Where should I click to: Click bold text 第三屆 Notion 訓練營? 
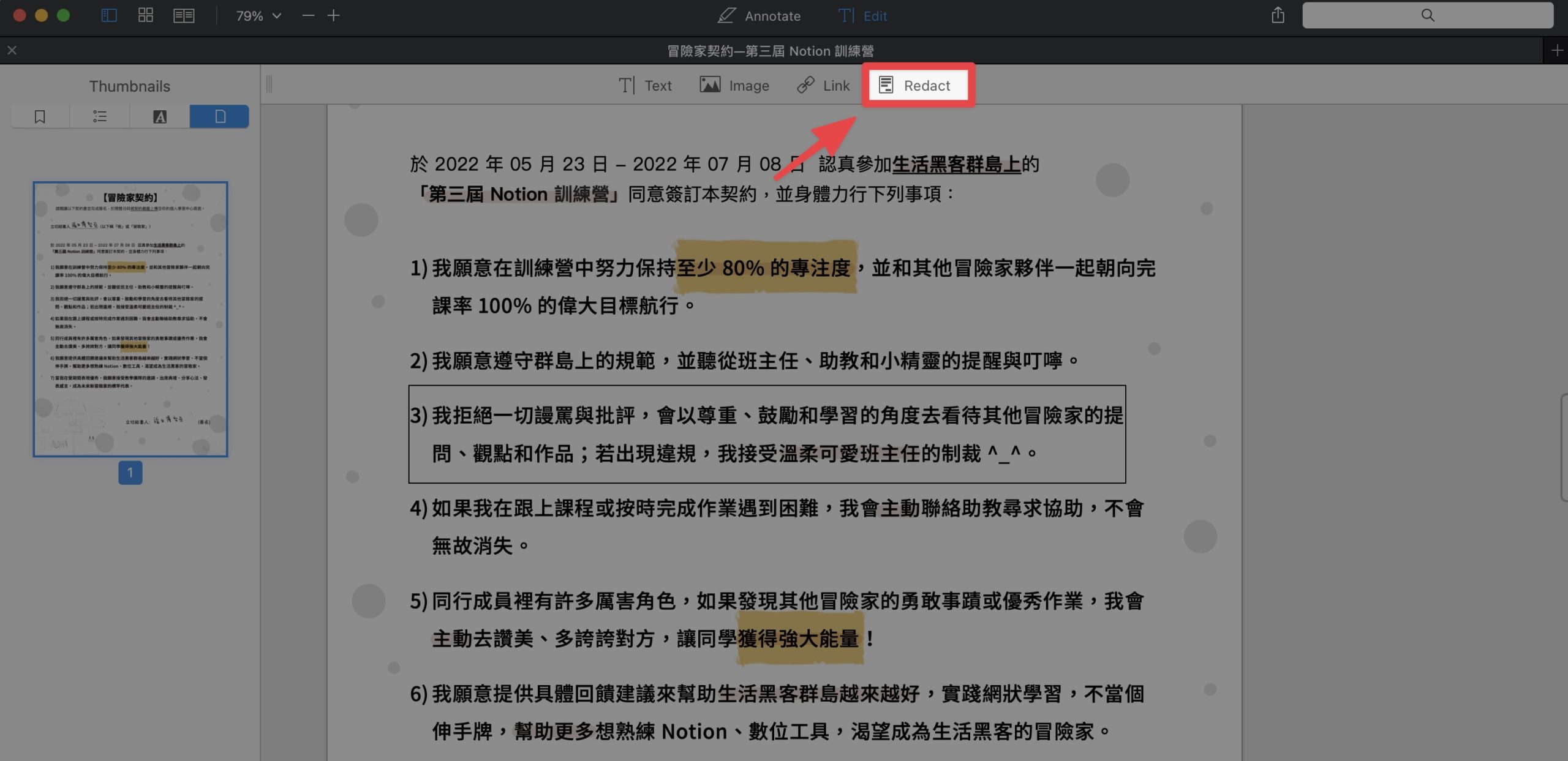pyautogui.click(x=519, y=194)
